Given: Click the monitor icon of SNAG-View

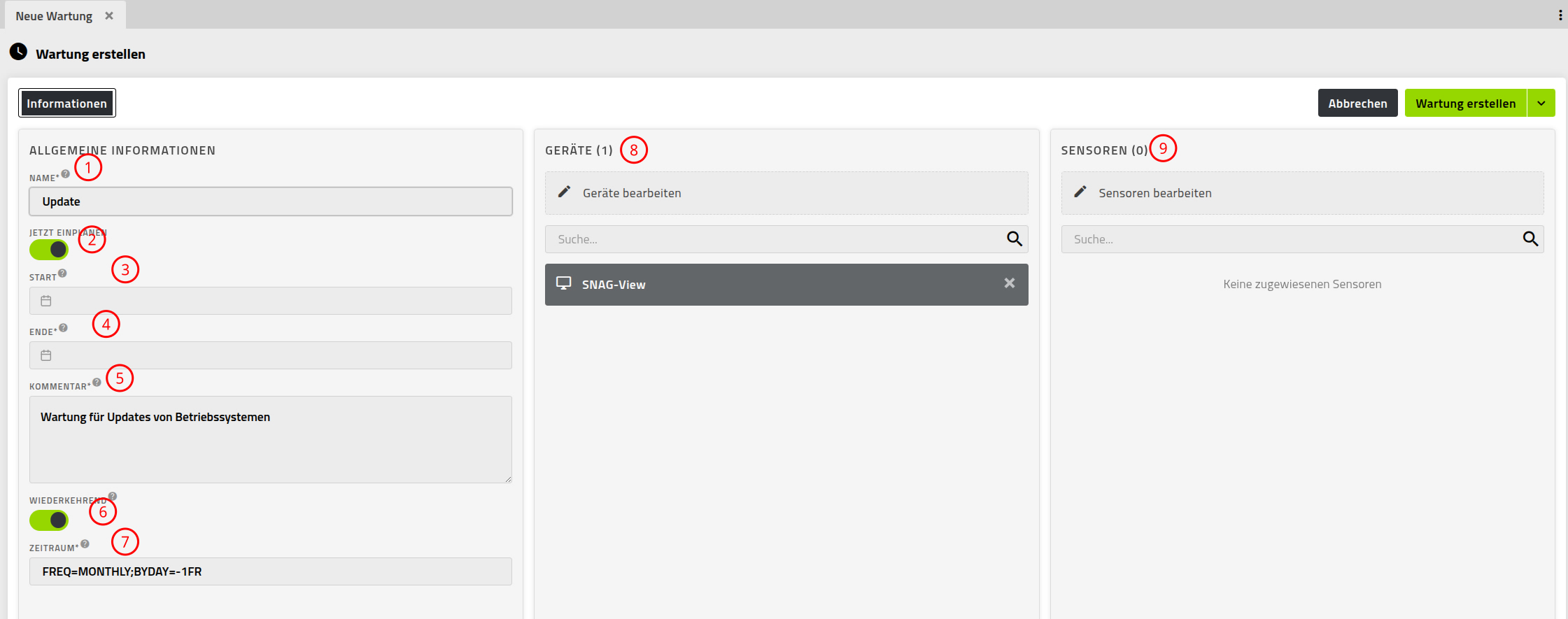Looking at the screenshot, I should click(x=563, y=283).
